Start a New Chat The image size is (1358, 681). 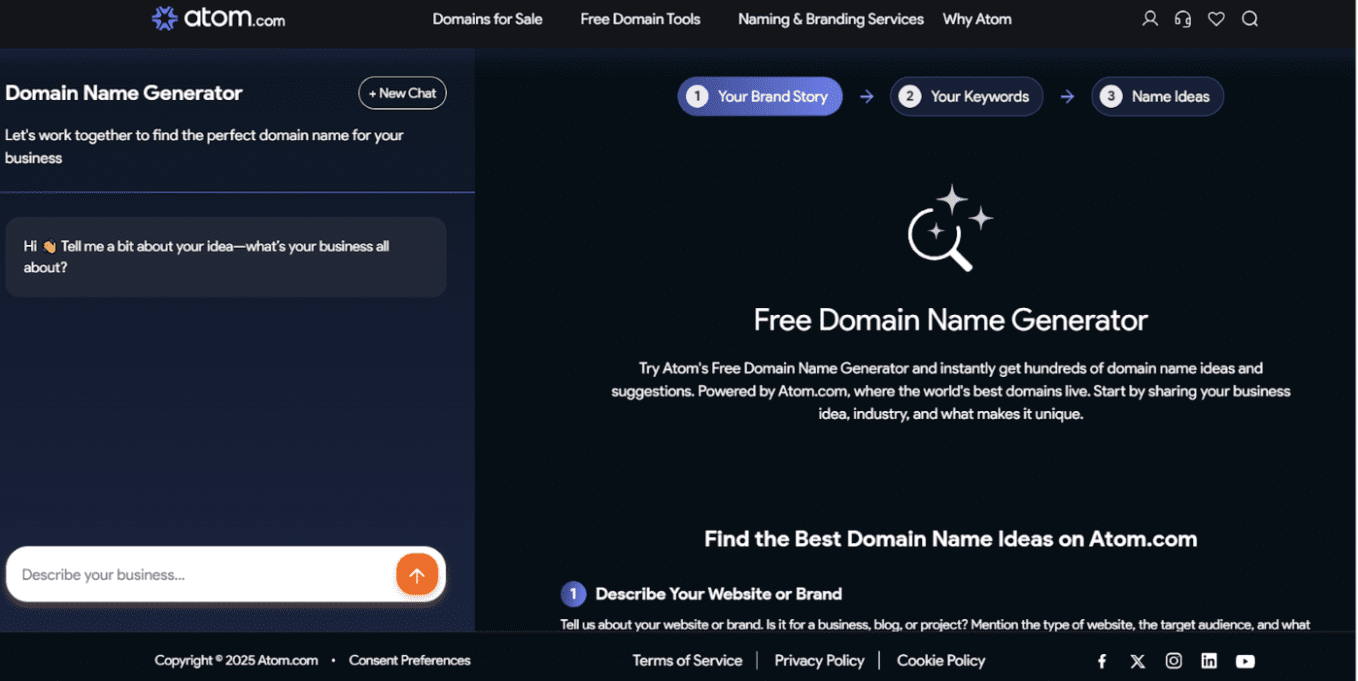[402, 93]
